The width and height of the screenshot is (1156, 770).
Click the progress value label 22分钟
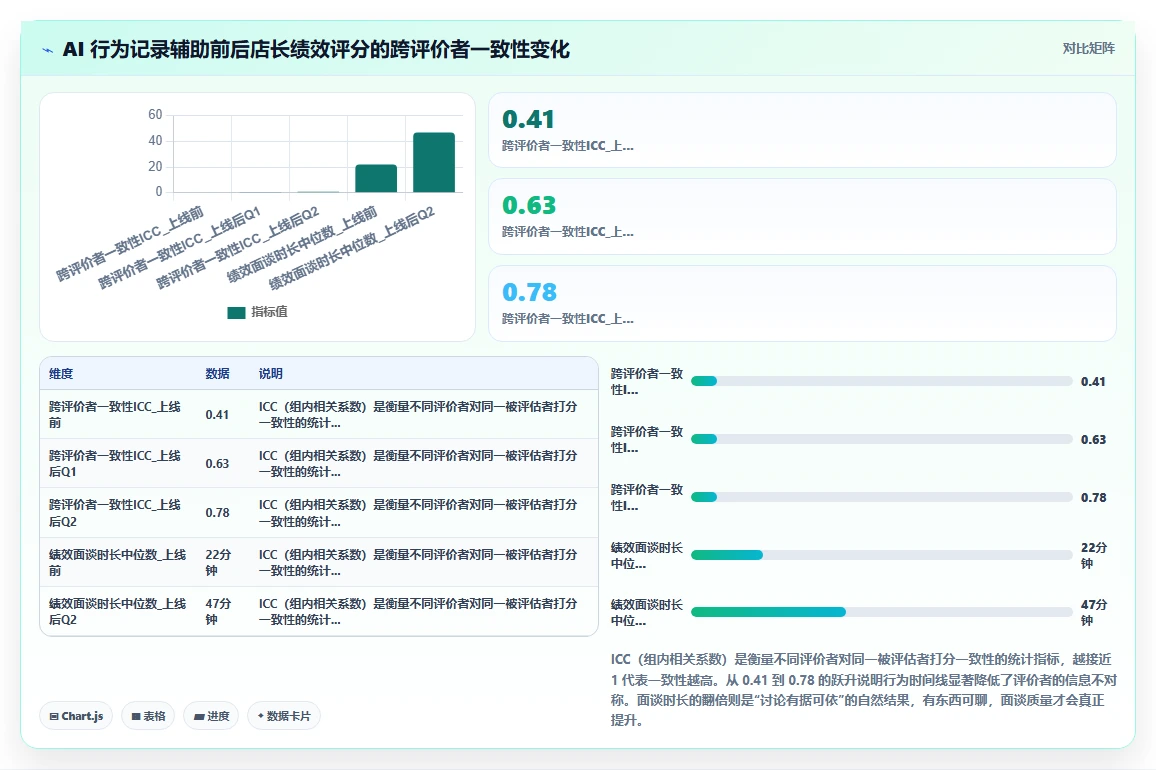pyautogui.click(x=1094, y=555)
